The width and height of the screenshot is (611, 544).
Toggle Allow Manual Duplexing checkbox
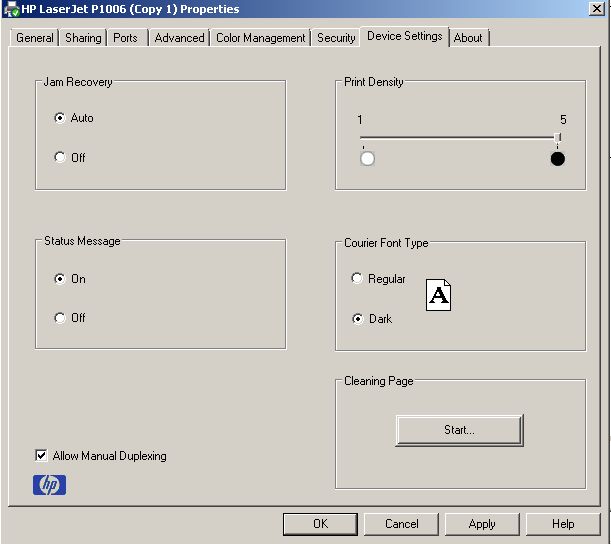[x=41, y=456]
